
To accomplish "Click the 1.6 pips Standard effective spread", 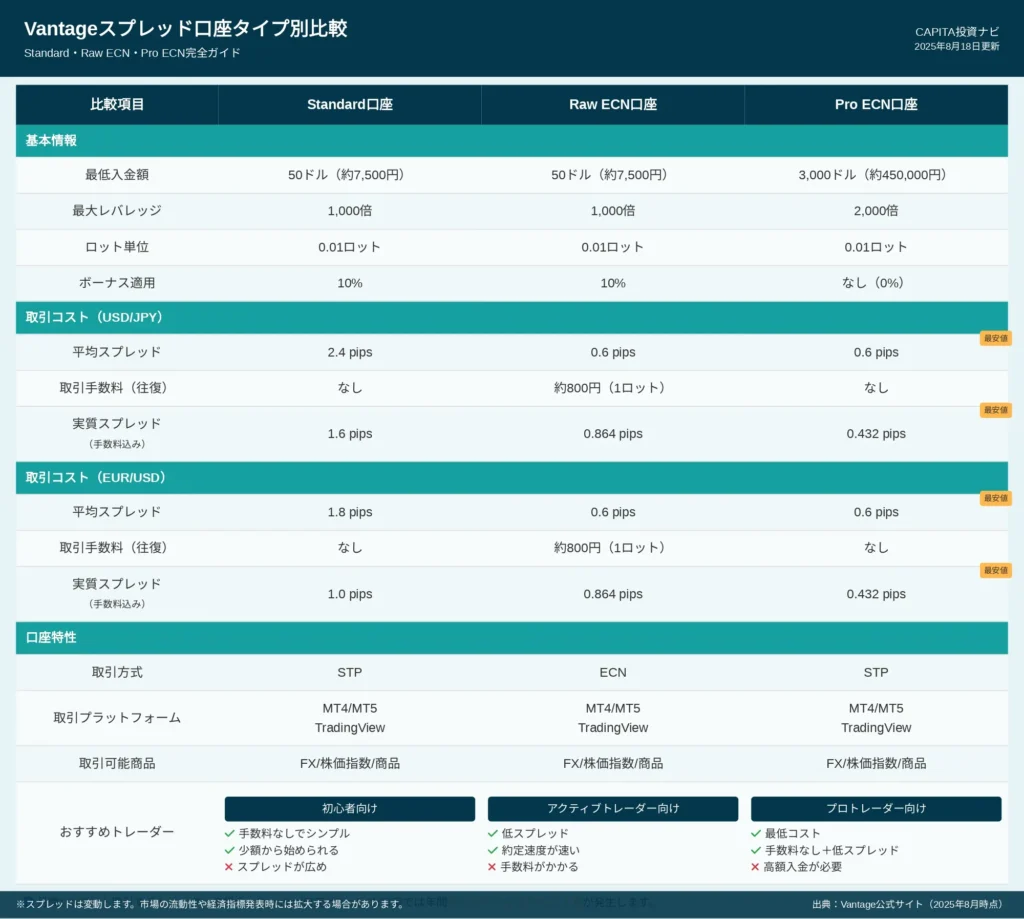I will (349, 434).
